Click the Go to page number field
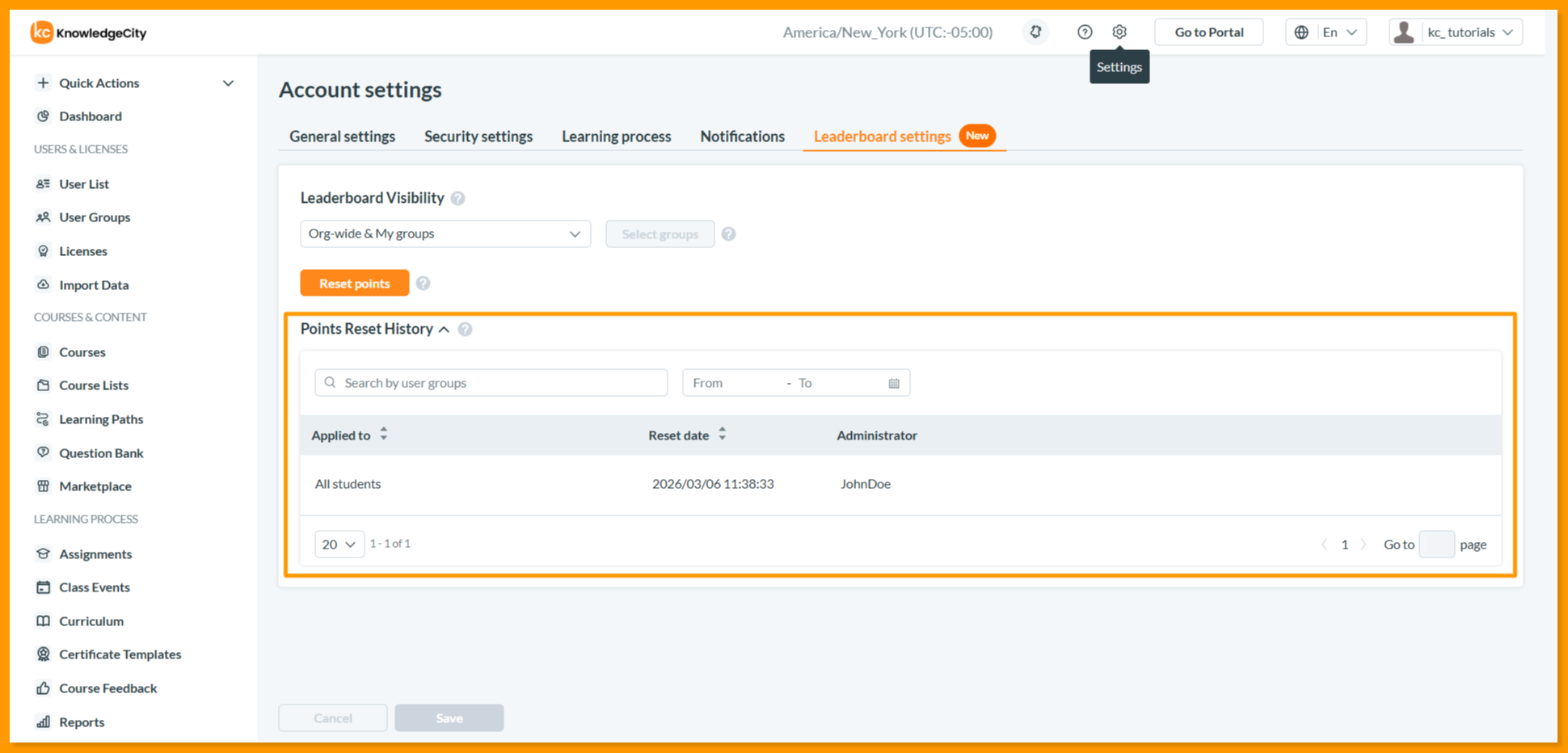This screenshot has height=753, width=1568. tap(1437, 545)
